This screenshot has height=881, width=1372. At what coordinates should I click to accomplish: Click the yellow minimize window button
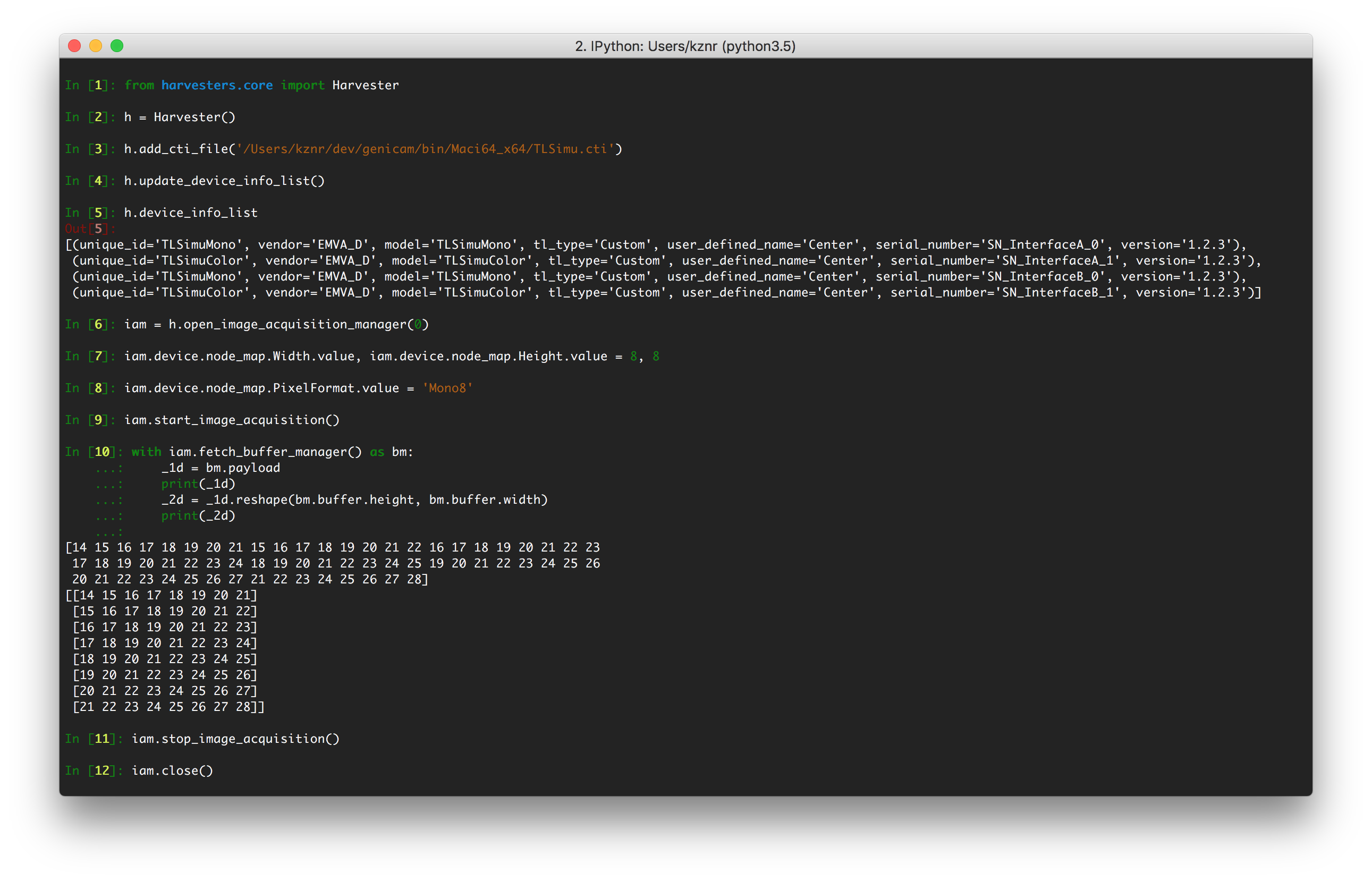(96, 46)
